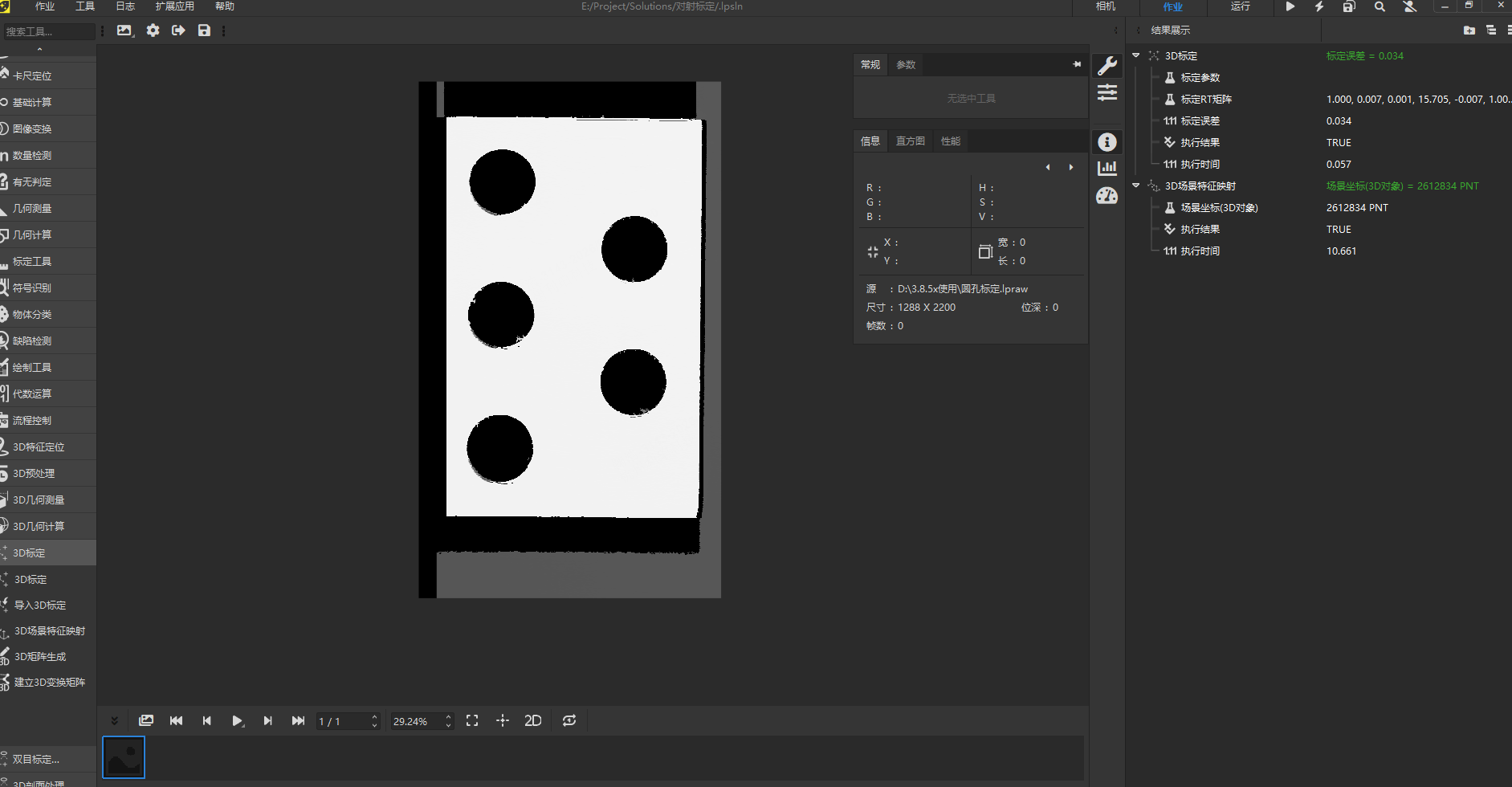
Task: Show the performance gauge icon
Action: (1107, 196)
